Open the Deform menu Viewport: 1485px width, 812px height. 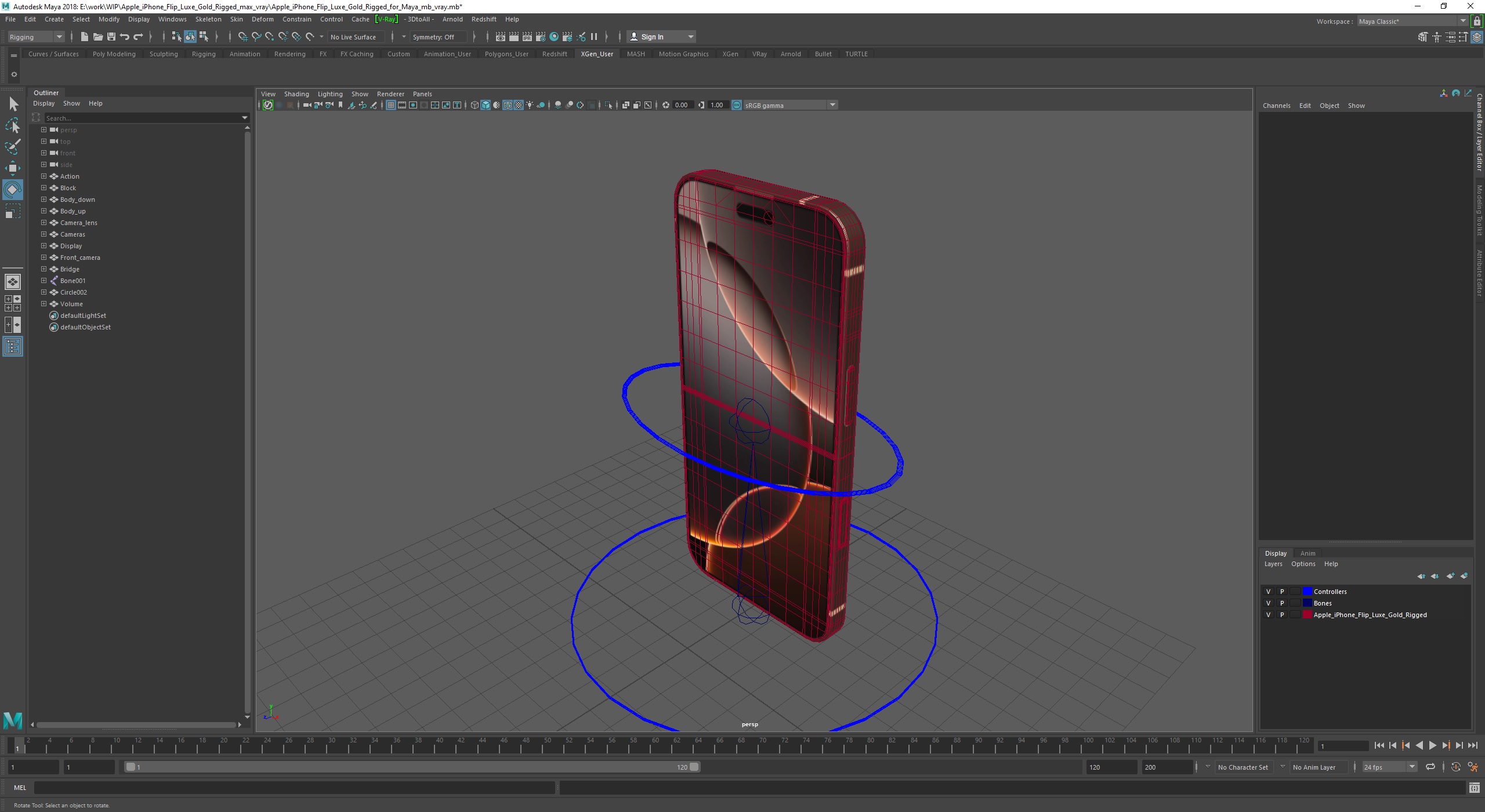262,19
